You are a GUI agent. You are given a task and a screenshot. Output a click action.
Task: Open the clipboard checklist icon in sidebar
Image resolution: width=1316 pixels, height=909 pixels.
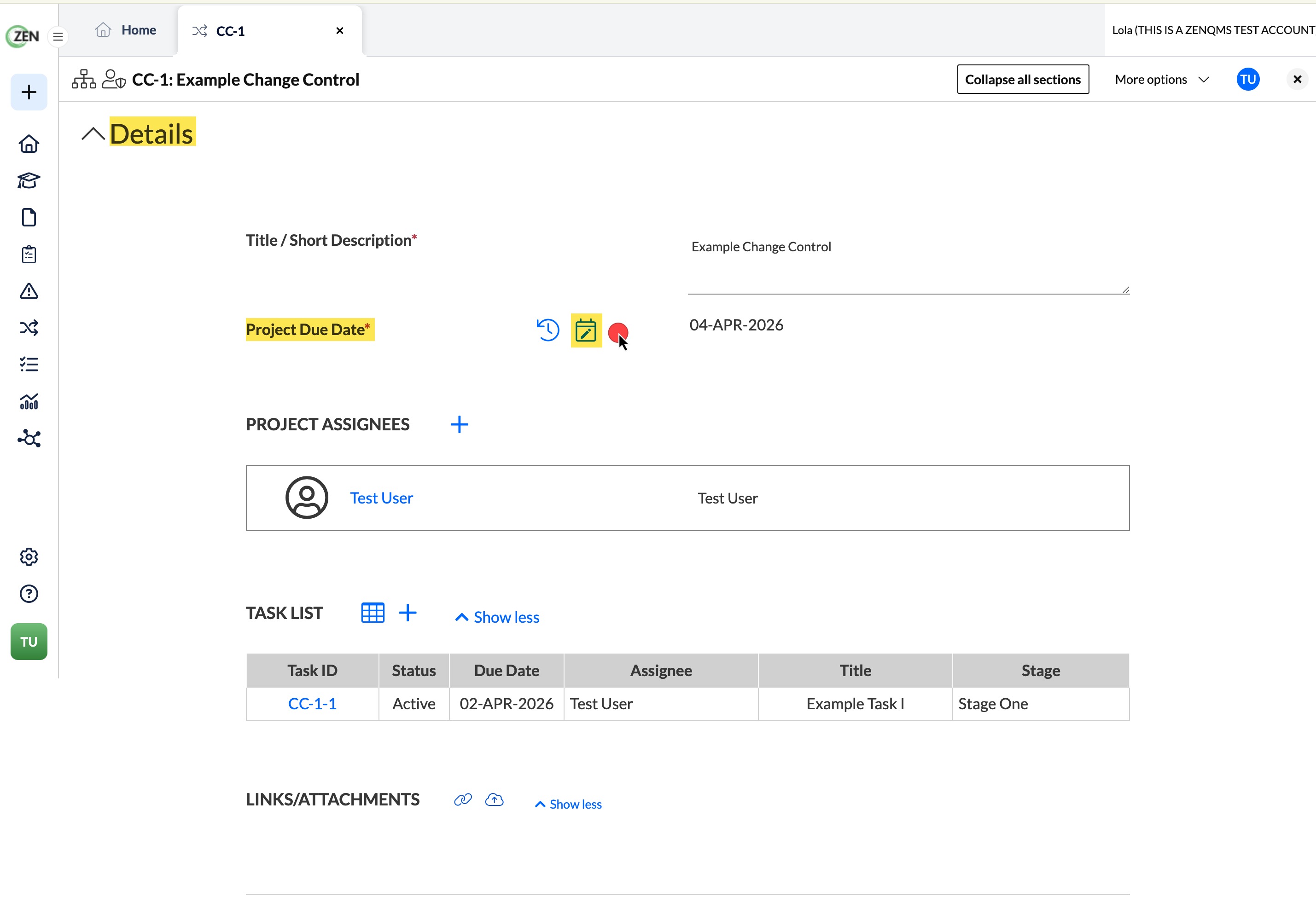click(x=29, y=254)
